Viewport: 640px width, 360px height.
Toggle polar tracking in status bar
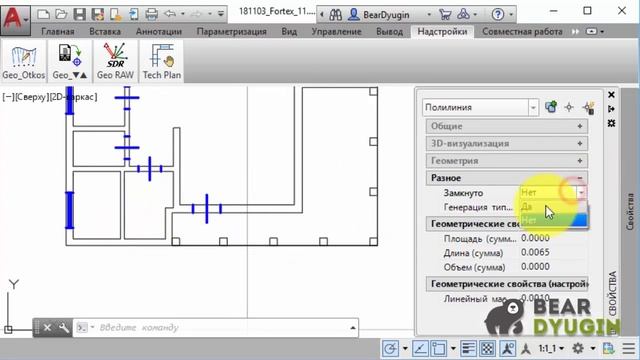coord(390,348)
